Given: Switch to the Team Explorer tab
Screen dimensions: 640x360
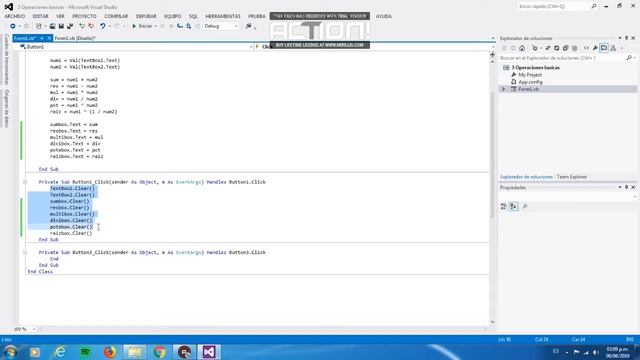Looking at the screenshot, I should [x=572, y=177].
